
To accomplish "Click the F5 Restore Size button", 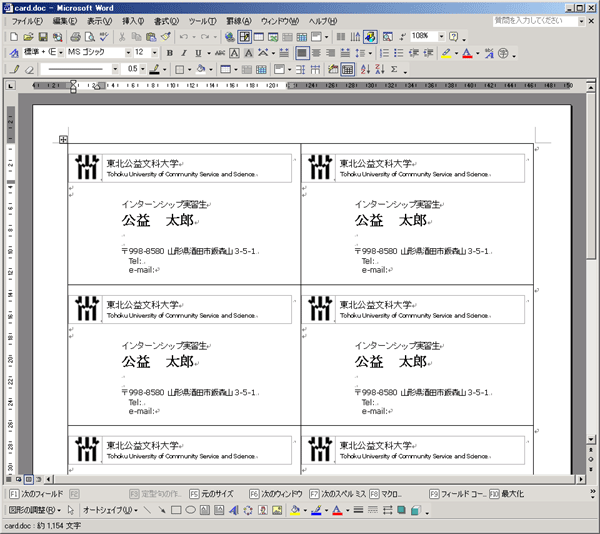I will click(x=211, y=494).
